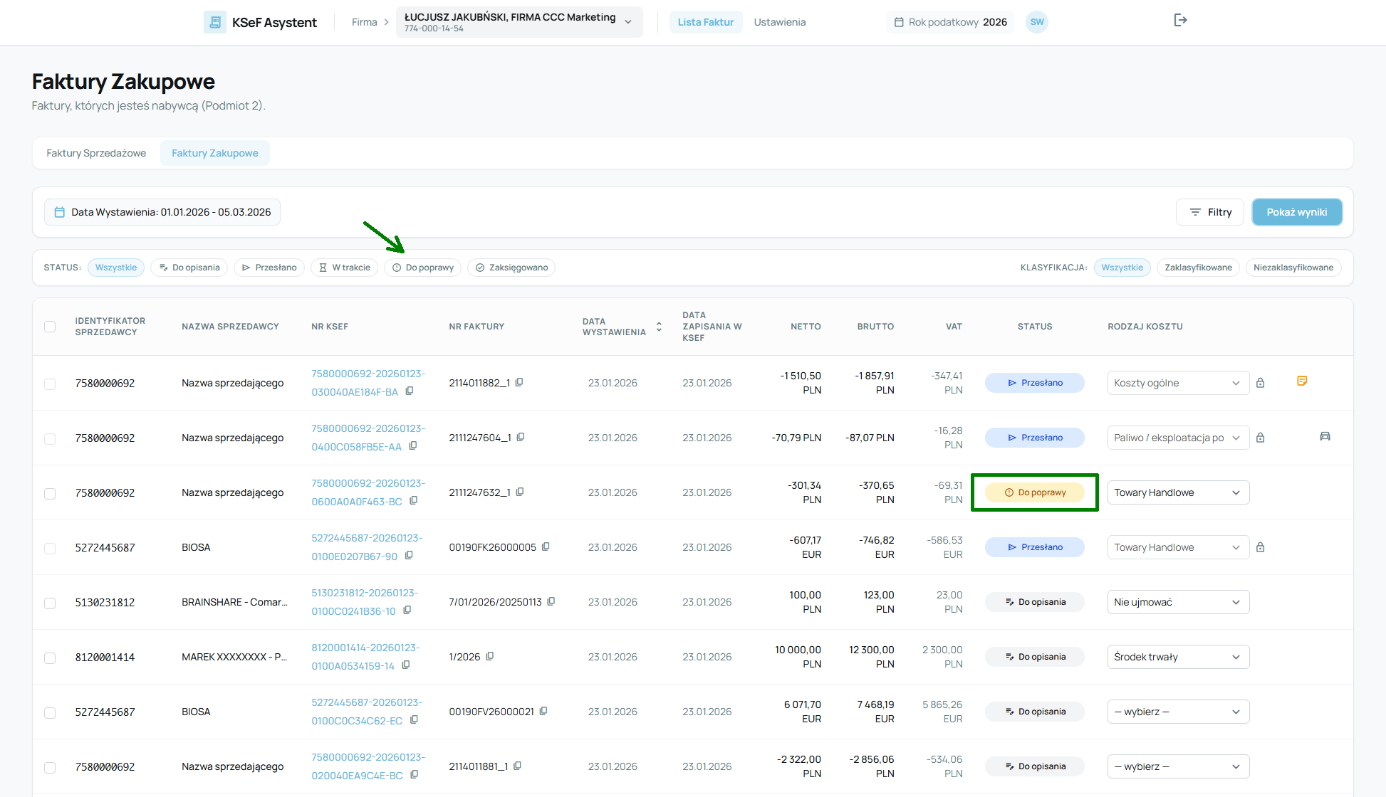Filter status by Do opisania
Viewport: 1386px width, 797px height.
pos(189,268)
